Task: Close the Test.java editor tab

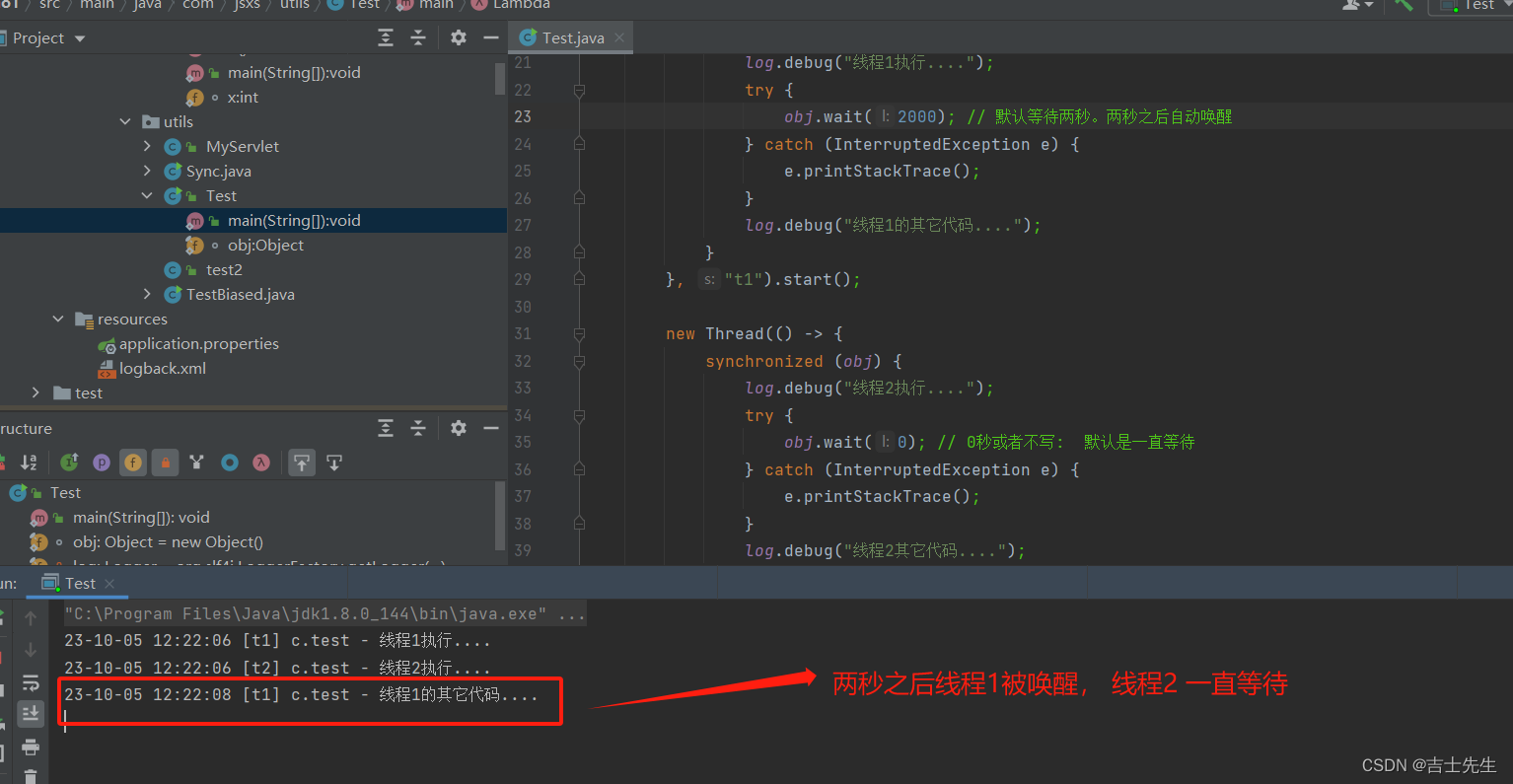Action: coord(619,37)
